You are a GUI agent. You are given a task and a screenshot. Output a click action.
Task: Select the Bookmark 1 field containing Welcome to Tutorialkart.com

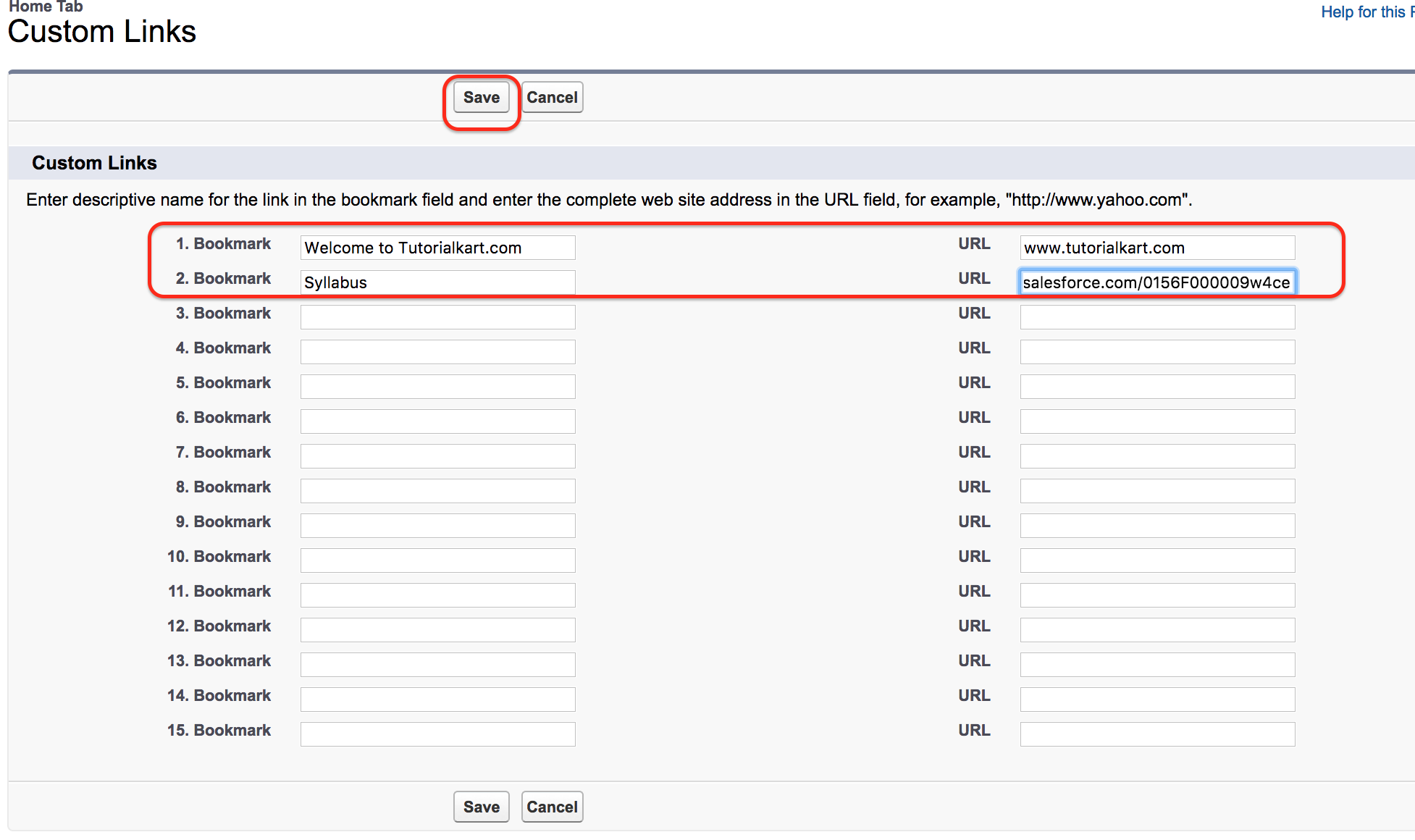click(437, 247)
